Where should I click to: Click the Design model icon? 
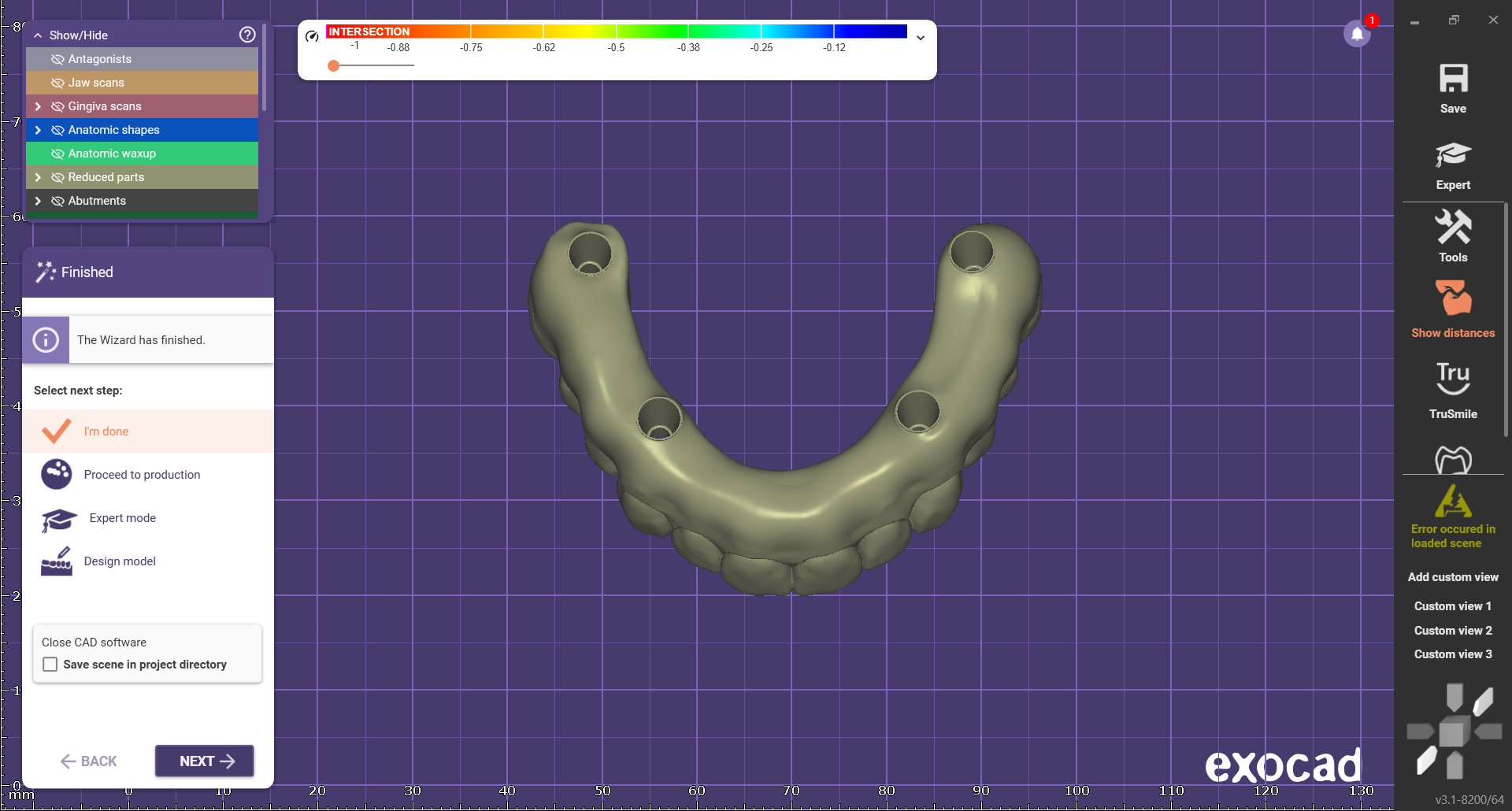click(x=57, y=561)
